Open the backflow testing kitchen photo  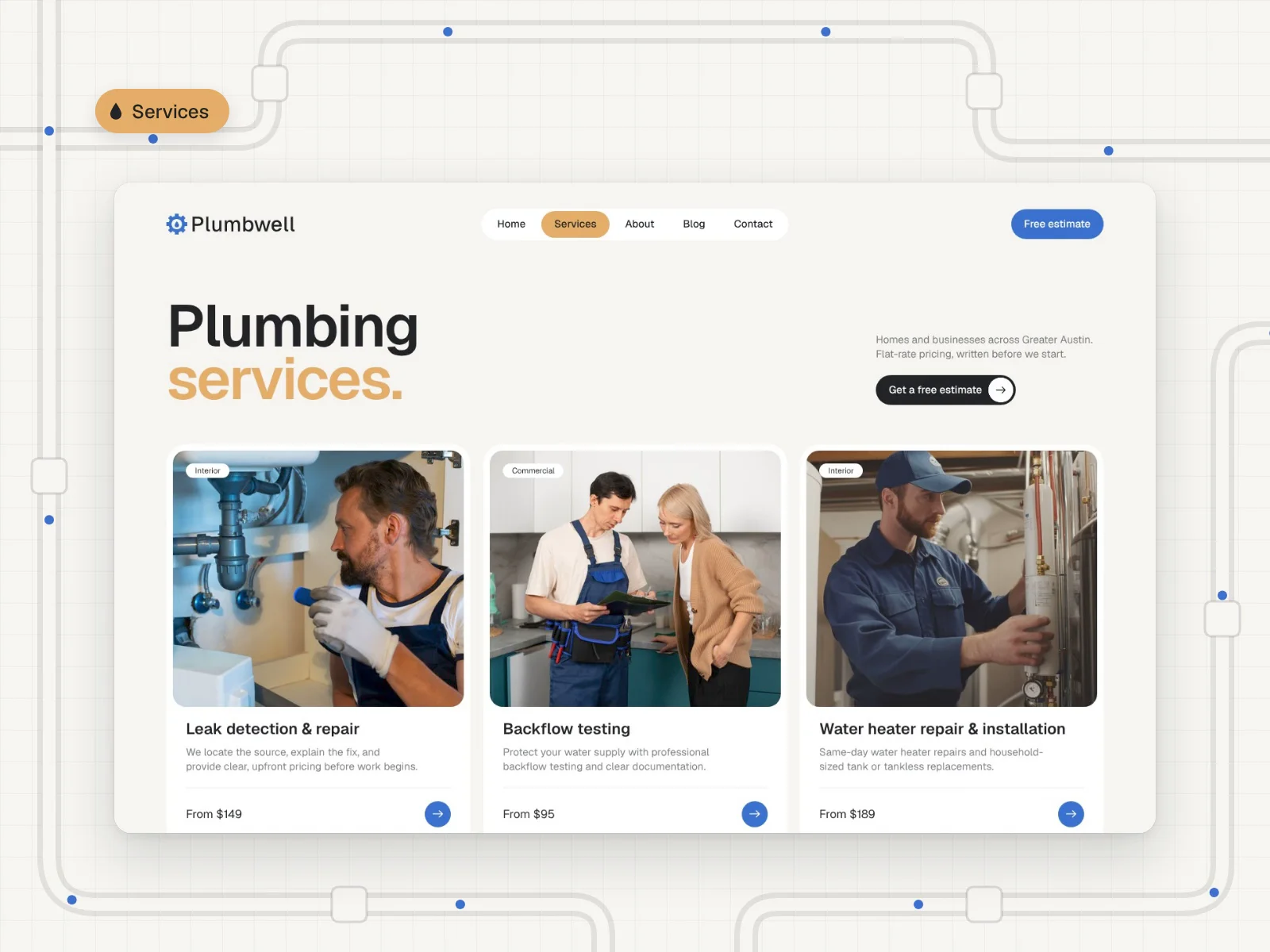pos(635,578)
